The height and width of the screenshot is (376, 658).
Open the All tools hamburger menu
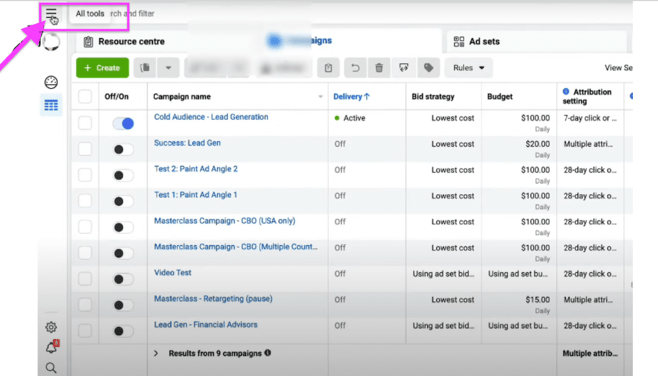pos(51,14)
